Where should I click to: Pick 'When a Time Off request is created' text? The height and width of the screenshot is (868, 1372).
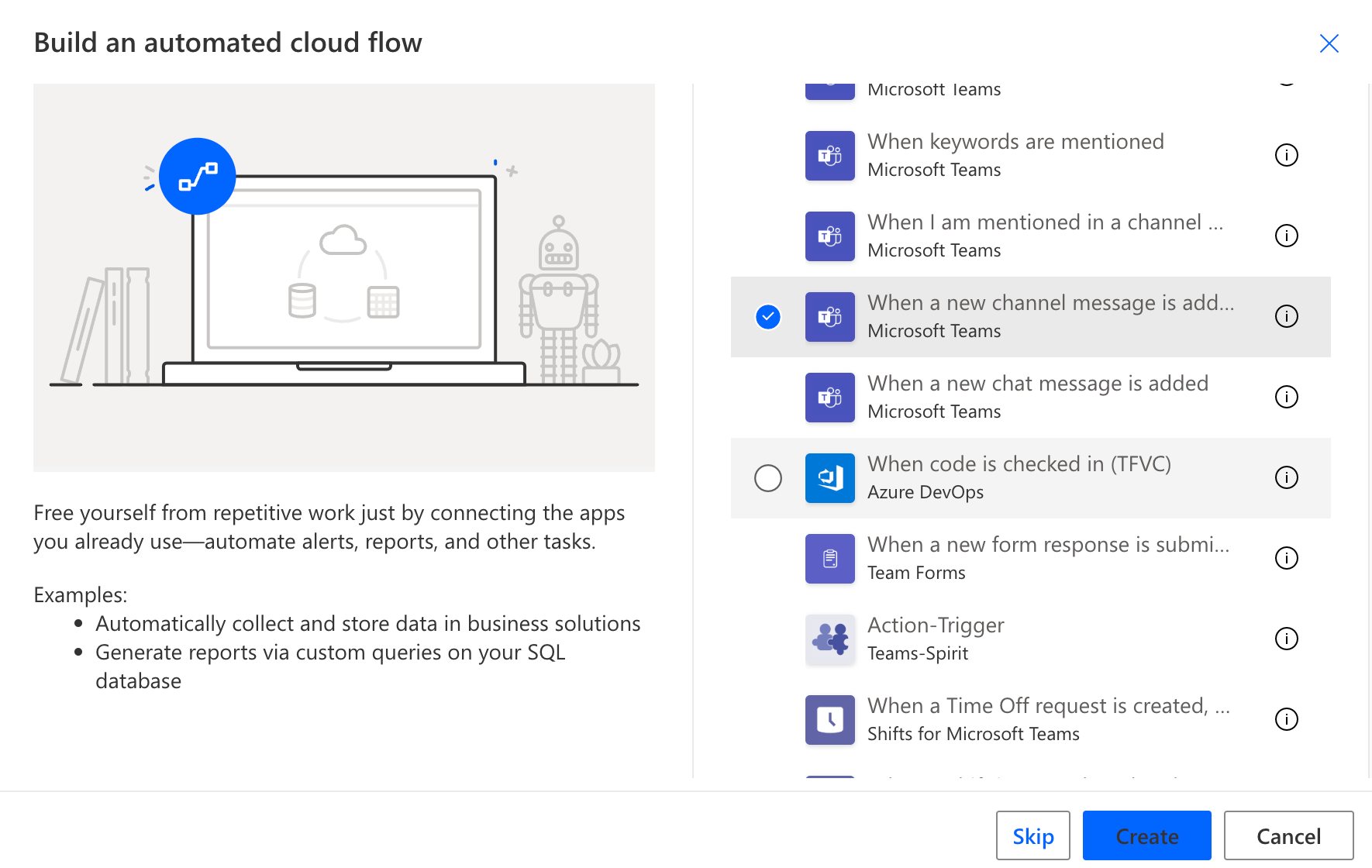click(x=1048, y=706)
